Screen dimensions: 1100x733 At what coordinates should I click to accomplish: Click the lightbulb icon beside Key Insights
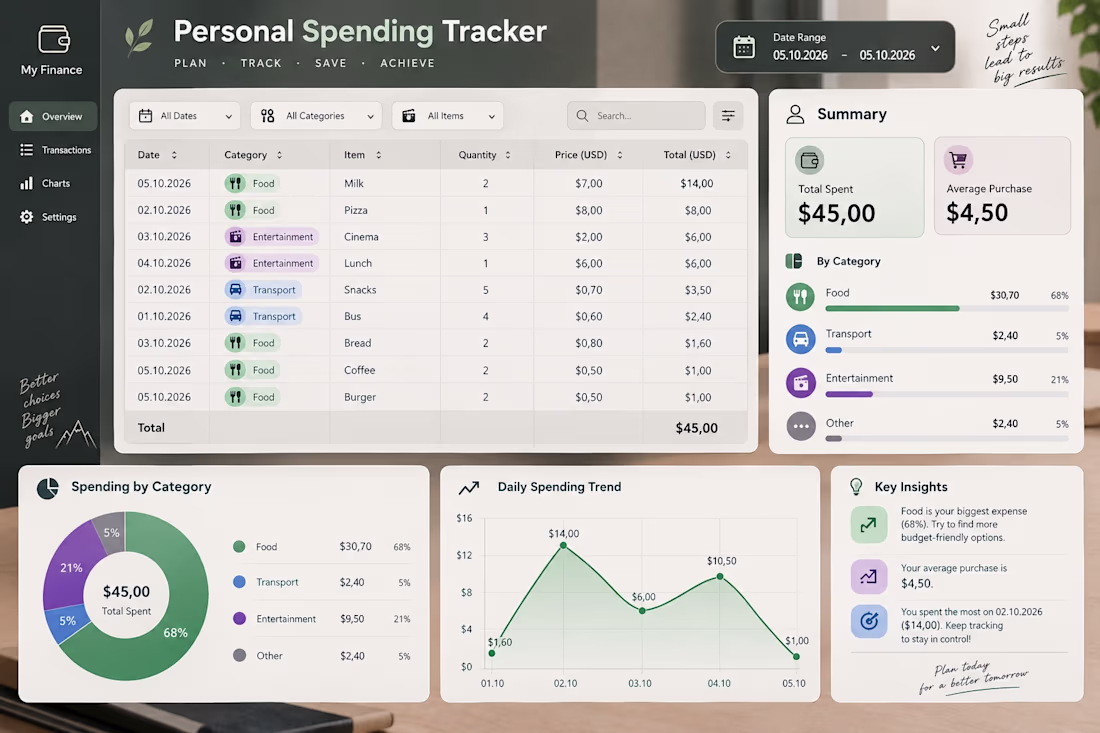click(x=856, y=486)
